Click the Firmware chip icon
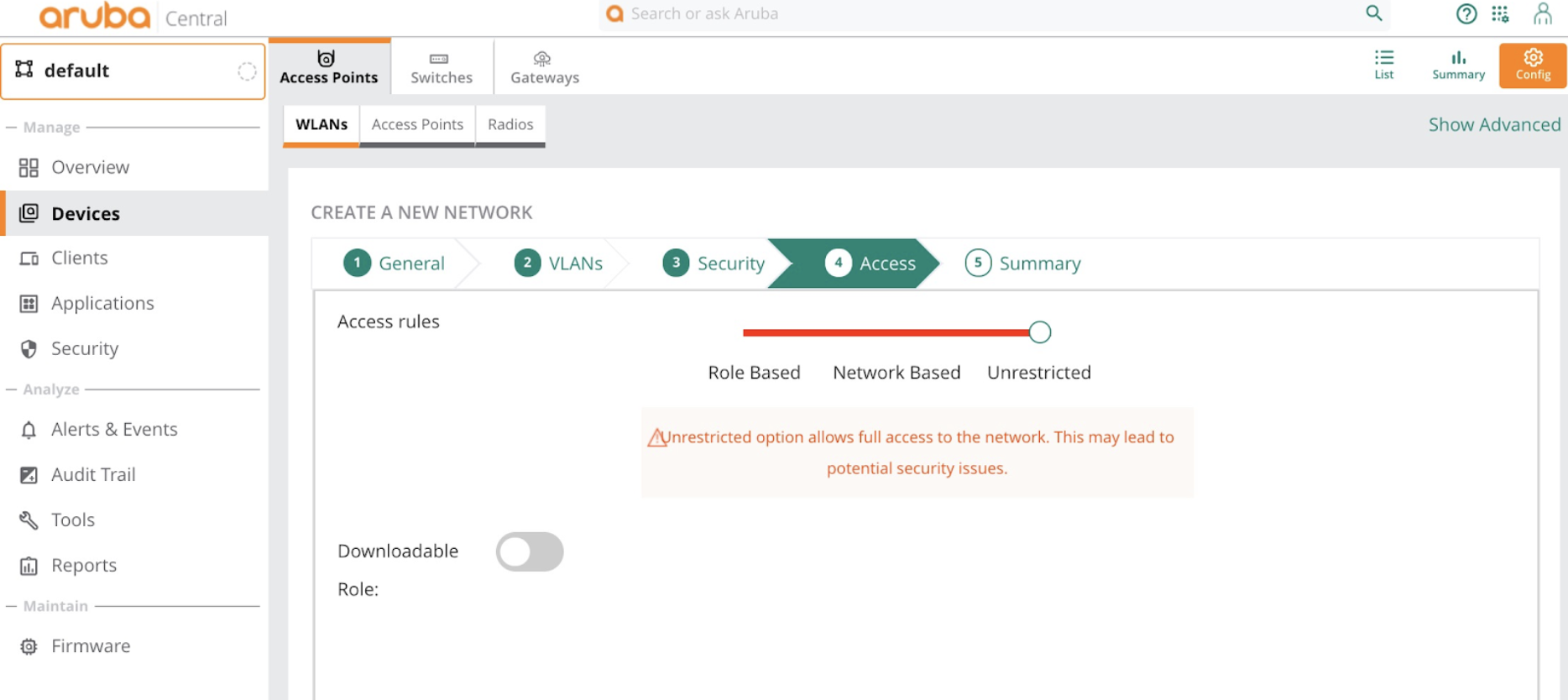The width and height of the screenshot is (1568, 700). (x=29, y=646)
